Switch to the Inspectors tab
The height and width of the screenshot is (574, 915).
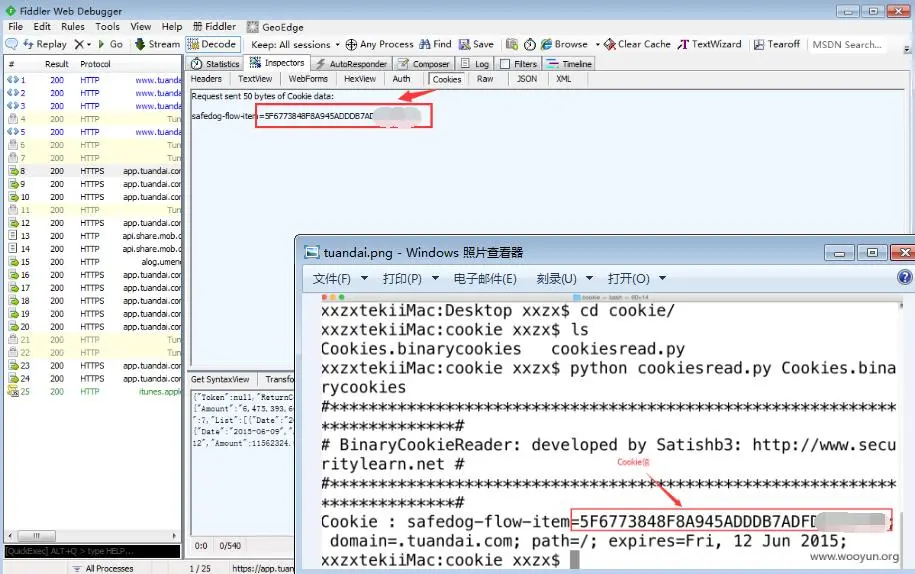pos(277,63)
